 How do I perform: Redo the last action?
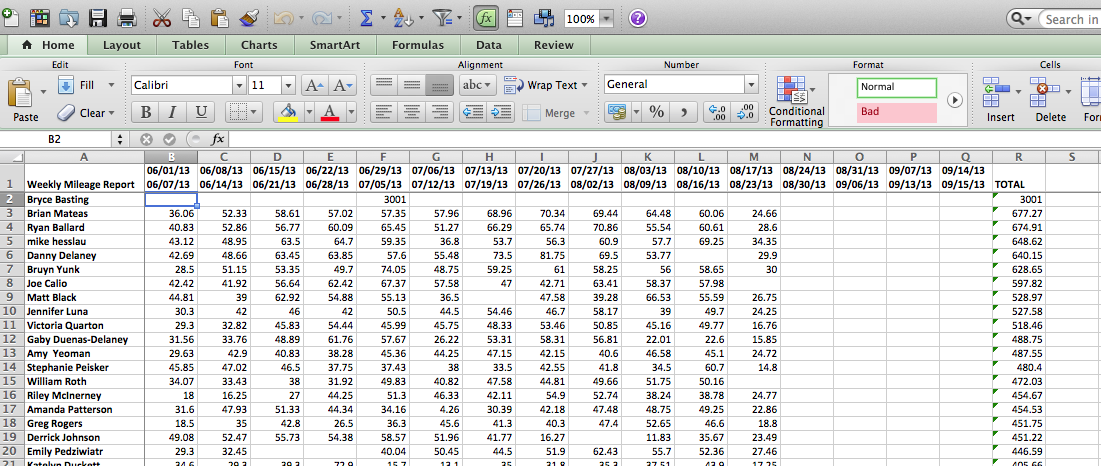pyautogui.click(x=322, y=18)
